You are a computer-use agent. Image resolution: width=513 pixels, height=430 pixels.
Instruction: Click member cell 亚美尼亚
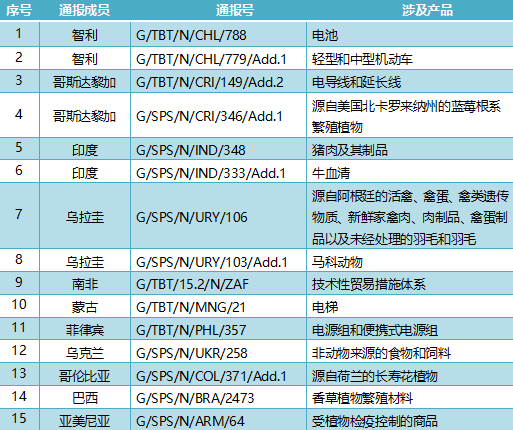84,421
